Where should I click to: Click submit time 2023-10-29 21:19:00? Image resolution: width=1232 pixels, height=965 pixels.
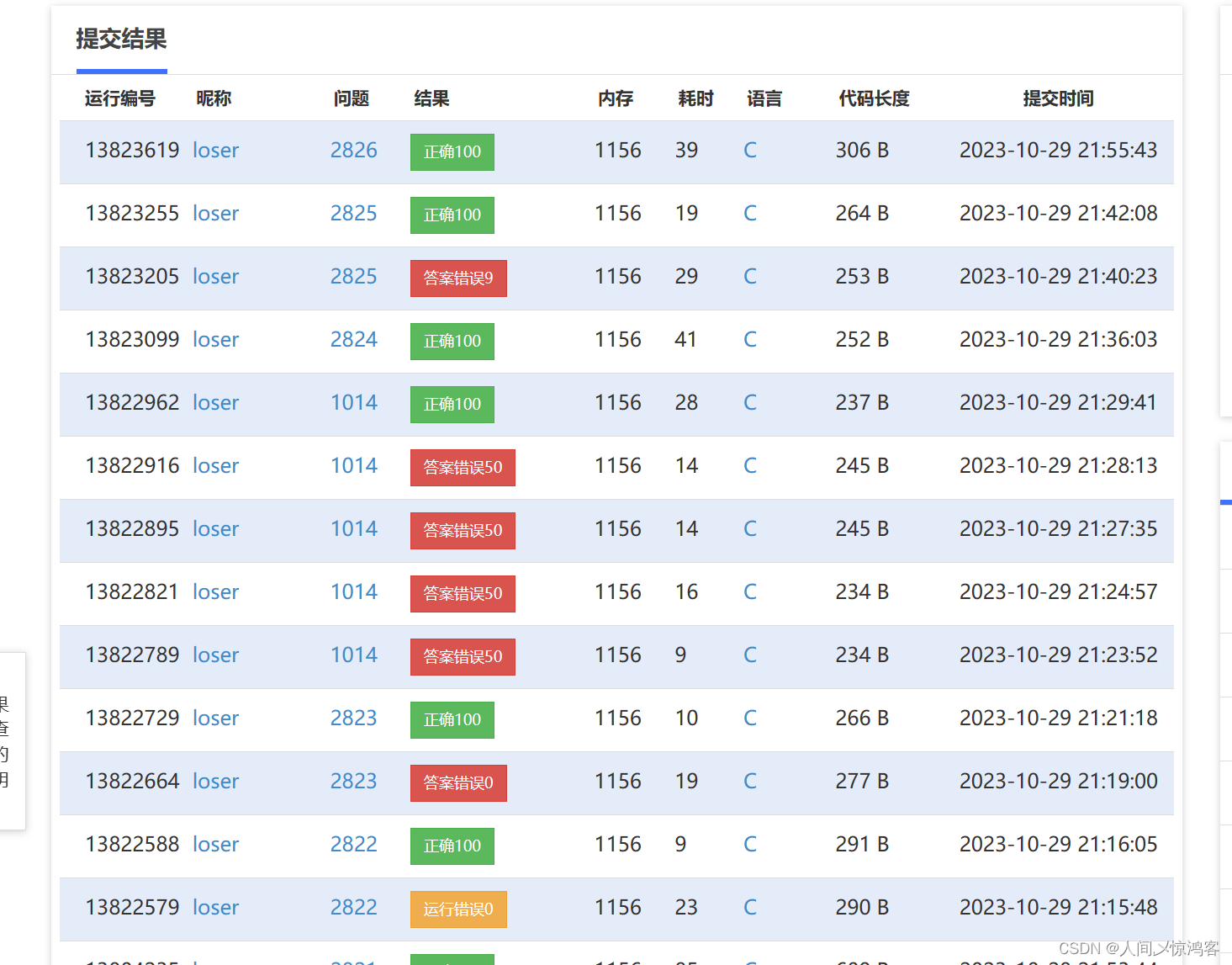click(x=1058, y=782)
